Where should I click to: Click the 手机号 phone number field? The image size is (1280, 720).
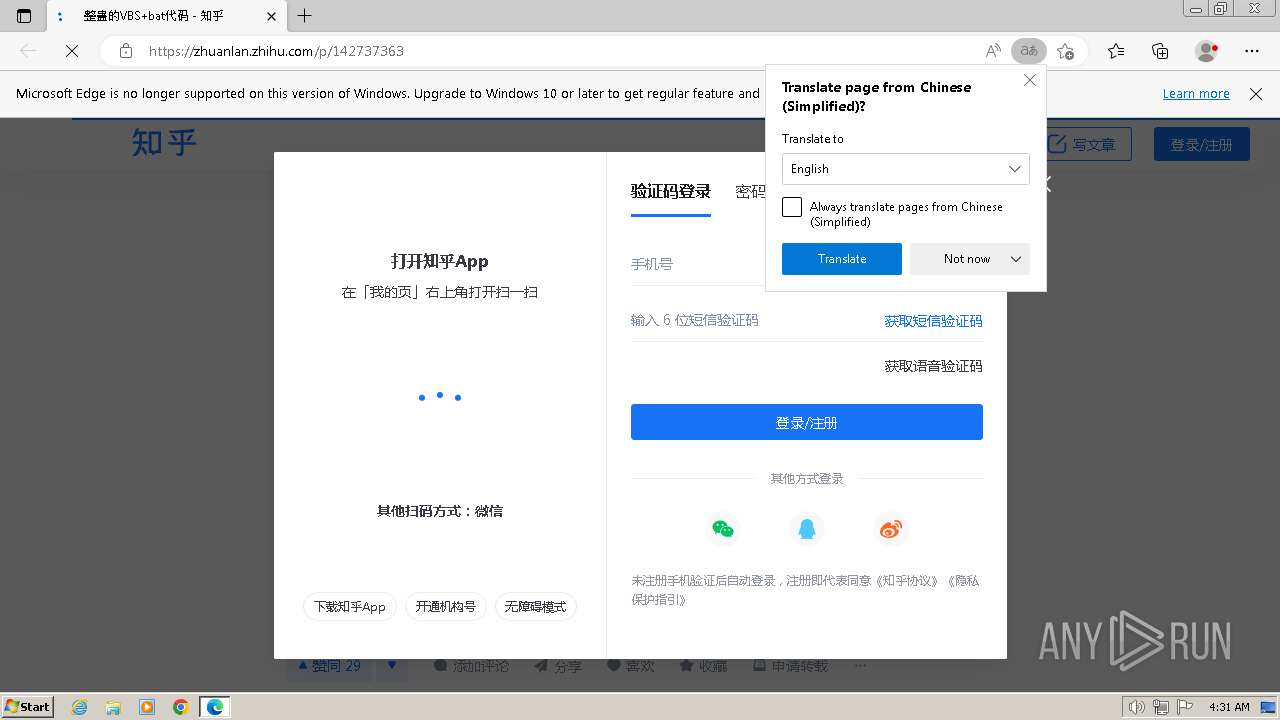point(698,264)
